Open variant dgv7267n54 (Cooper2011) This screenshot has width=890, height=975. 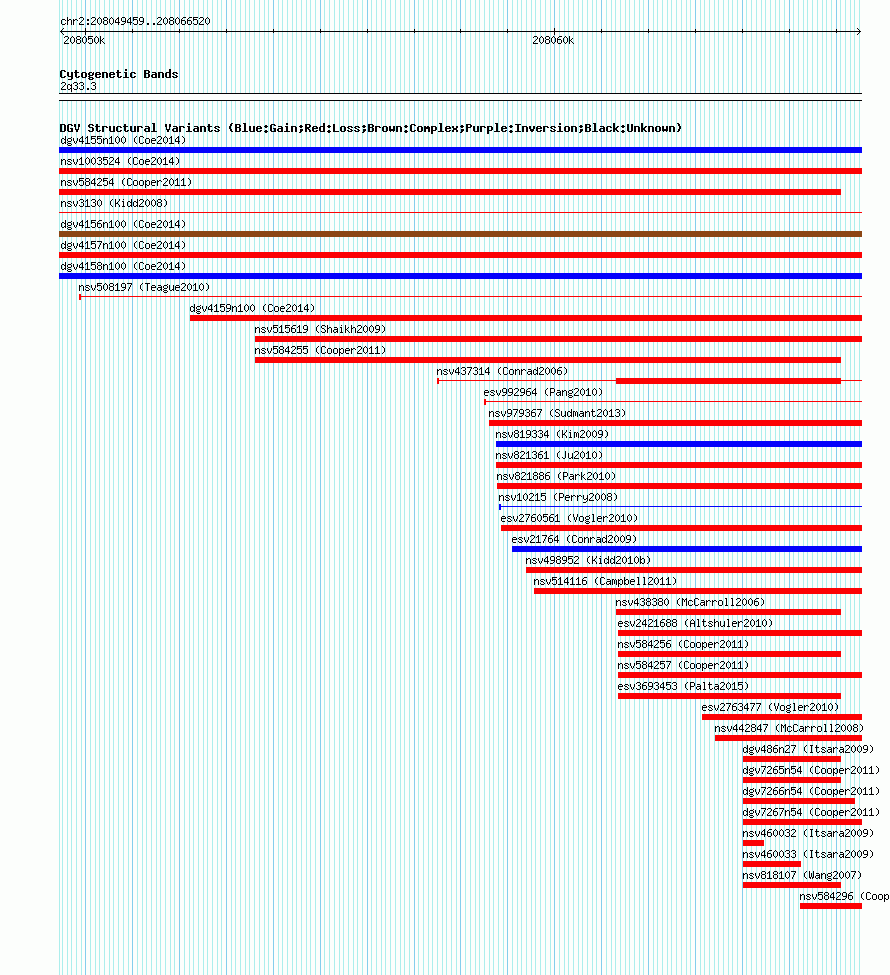[811, 813]
